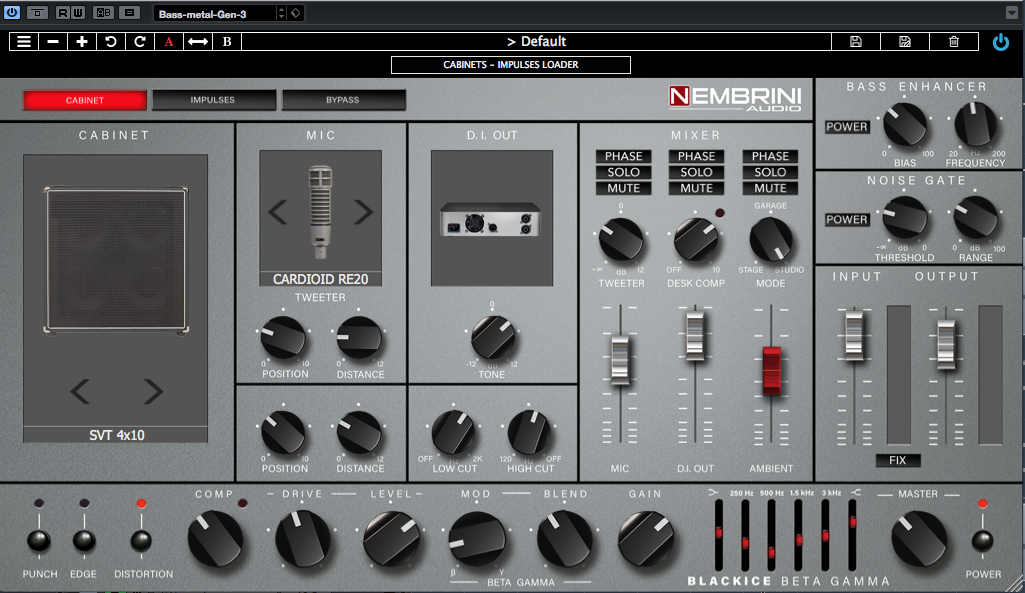This screenshot has width=1025, height=593.
Task: Click the DESK COMP knob
Action: tap(696, 240)
